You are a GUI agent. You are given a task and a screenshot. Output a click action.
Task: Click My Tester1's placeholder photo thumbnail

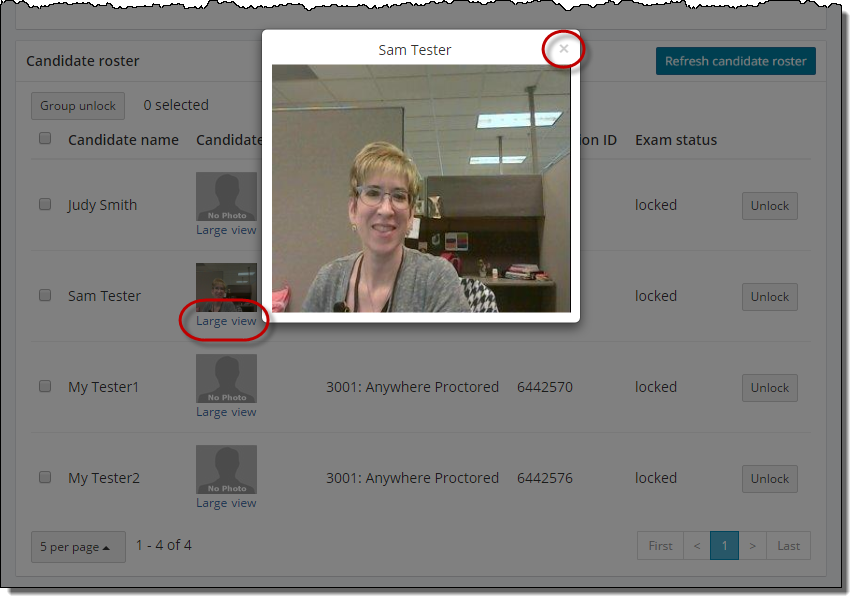point(226,378)
